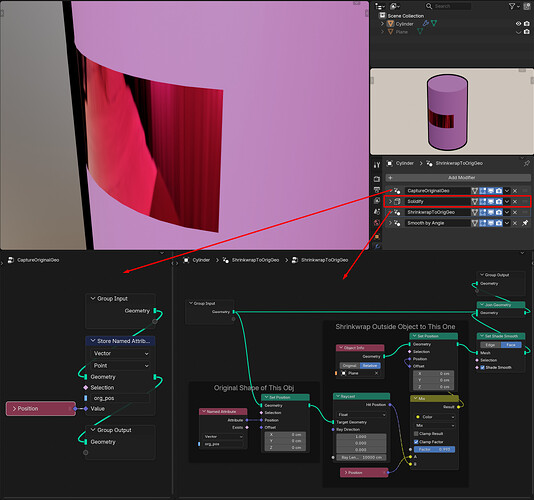This screenshot has height=500, width=534.
Task: Toggle Plane viewport visibility in Outliner
Action: 518,32
